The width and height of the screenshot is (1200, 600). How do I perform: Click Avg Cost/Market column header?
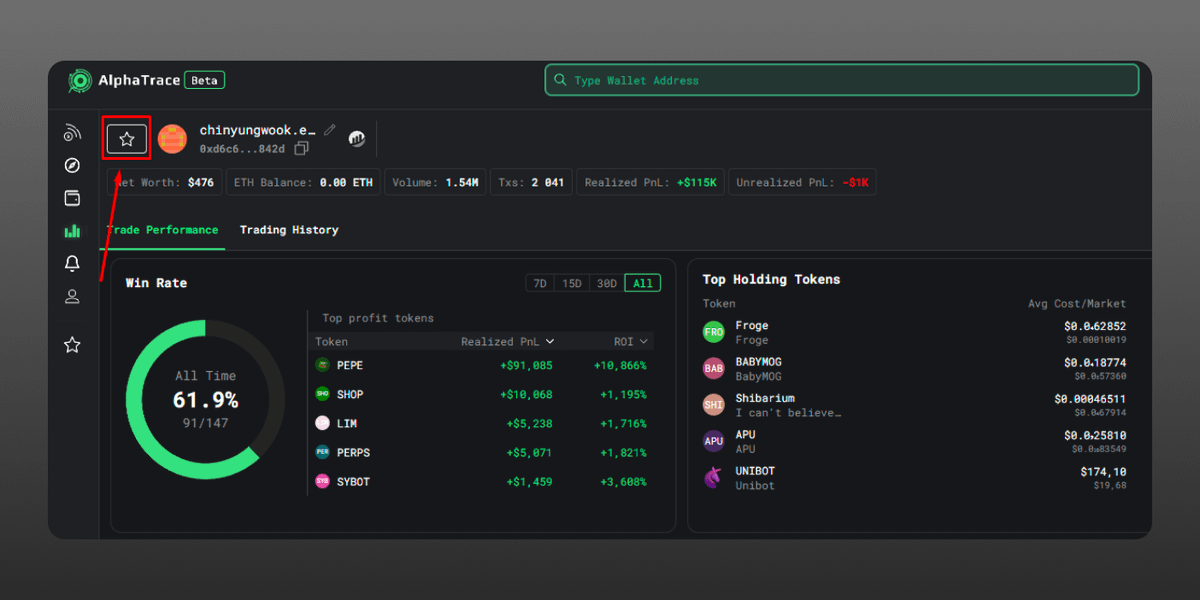(x=1077, y=304)
